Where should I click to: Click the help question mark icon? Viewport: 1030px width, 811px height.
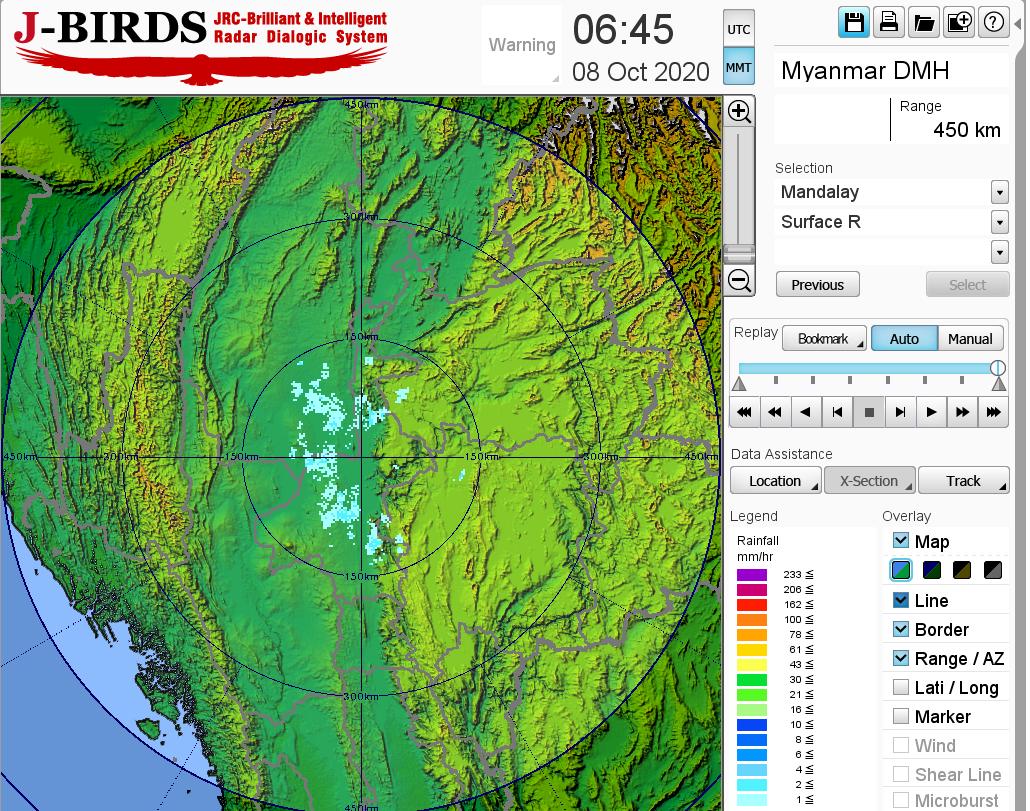pos(993,22)
